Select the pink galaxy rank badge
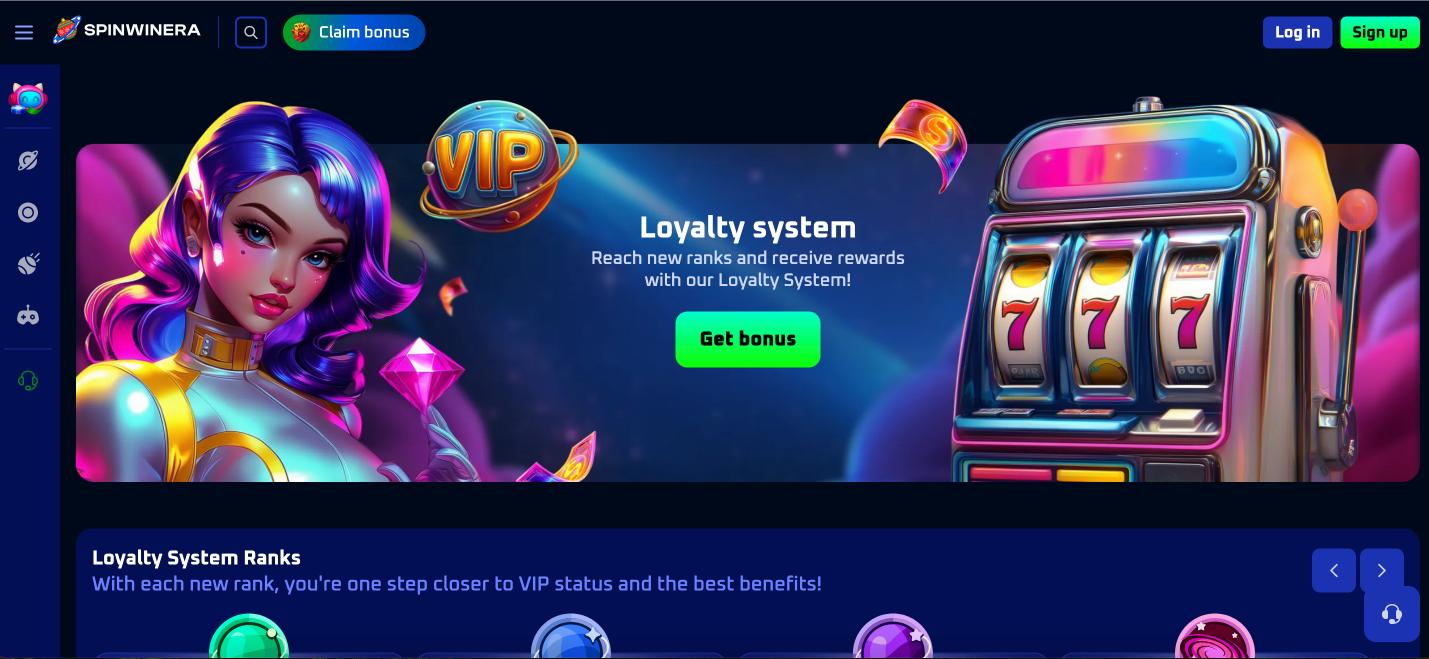The height and width of the screenshot is (659, 1429). coord(1214,636)
